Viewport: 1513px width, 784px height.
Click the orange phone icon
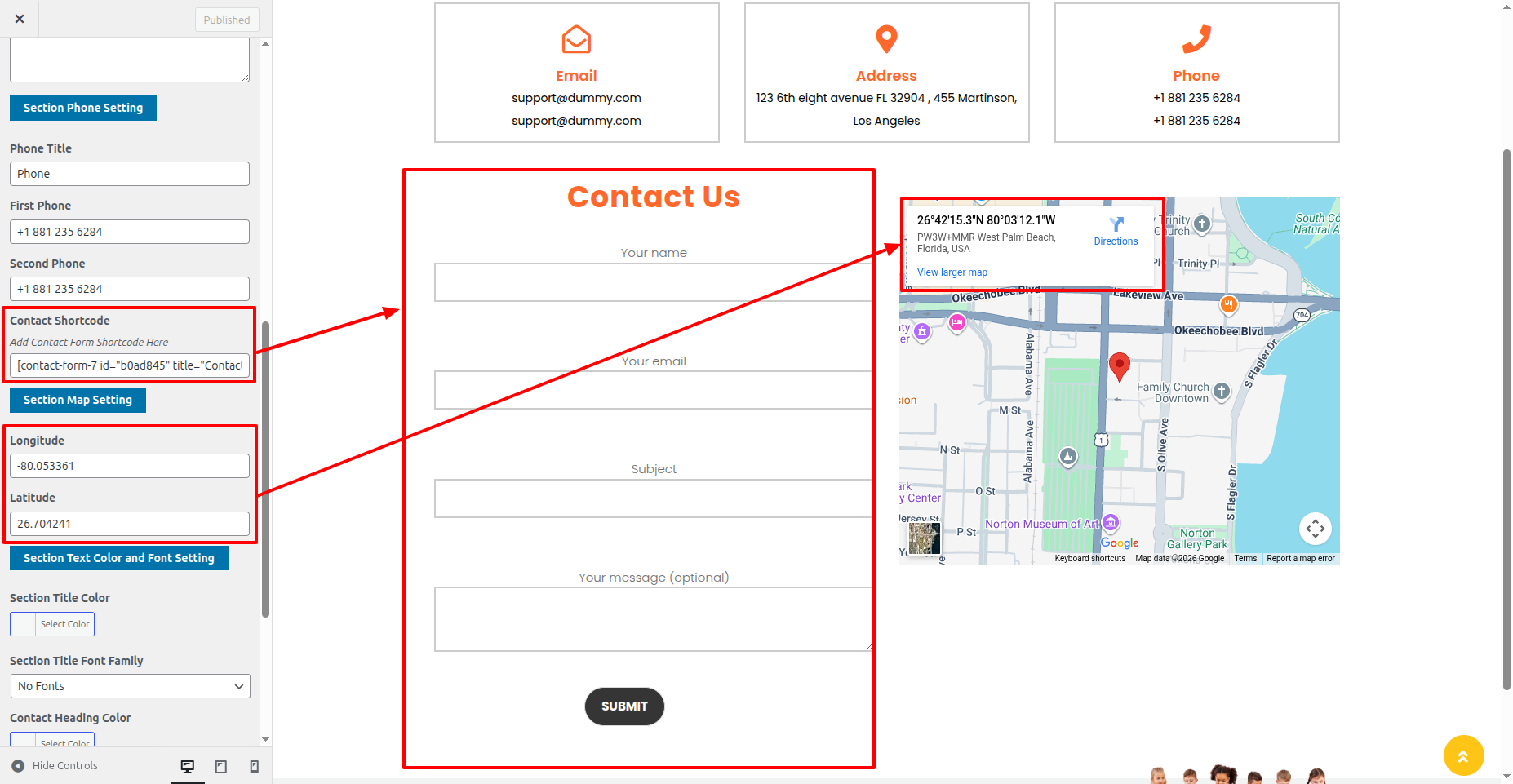pos(1196,39)
